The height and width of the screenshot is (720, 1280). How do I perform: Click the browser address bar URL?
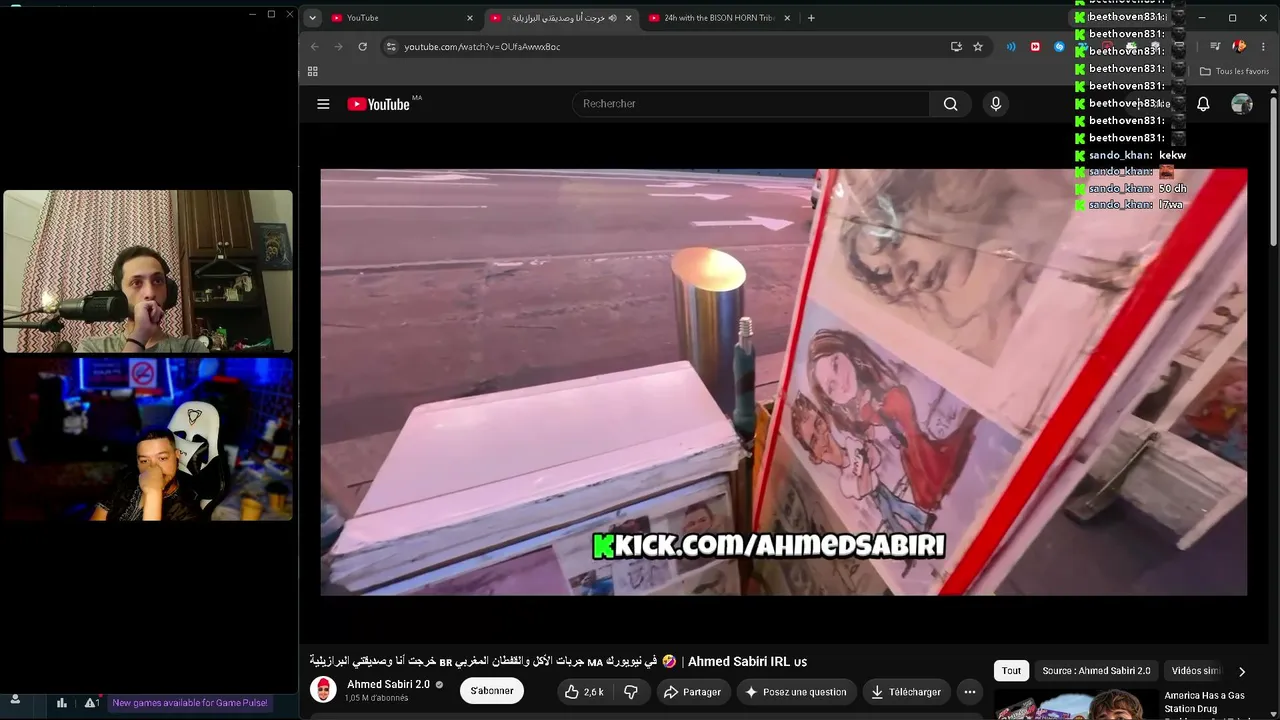(482, 46)
